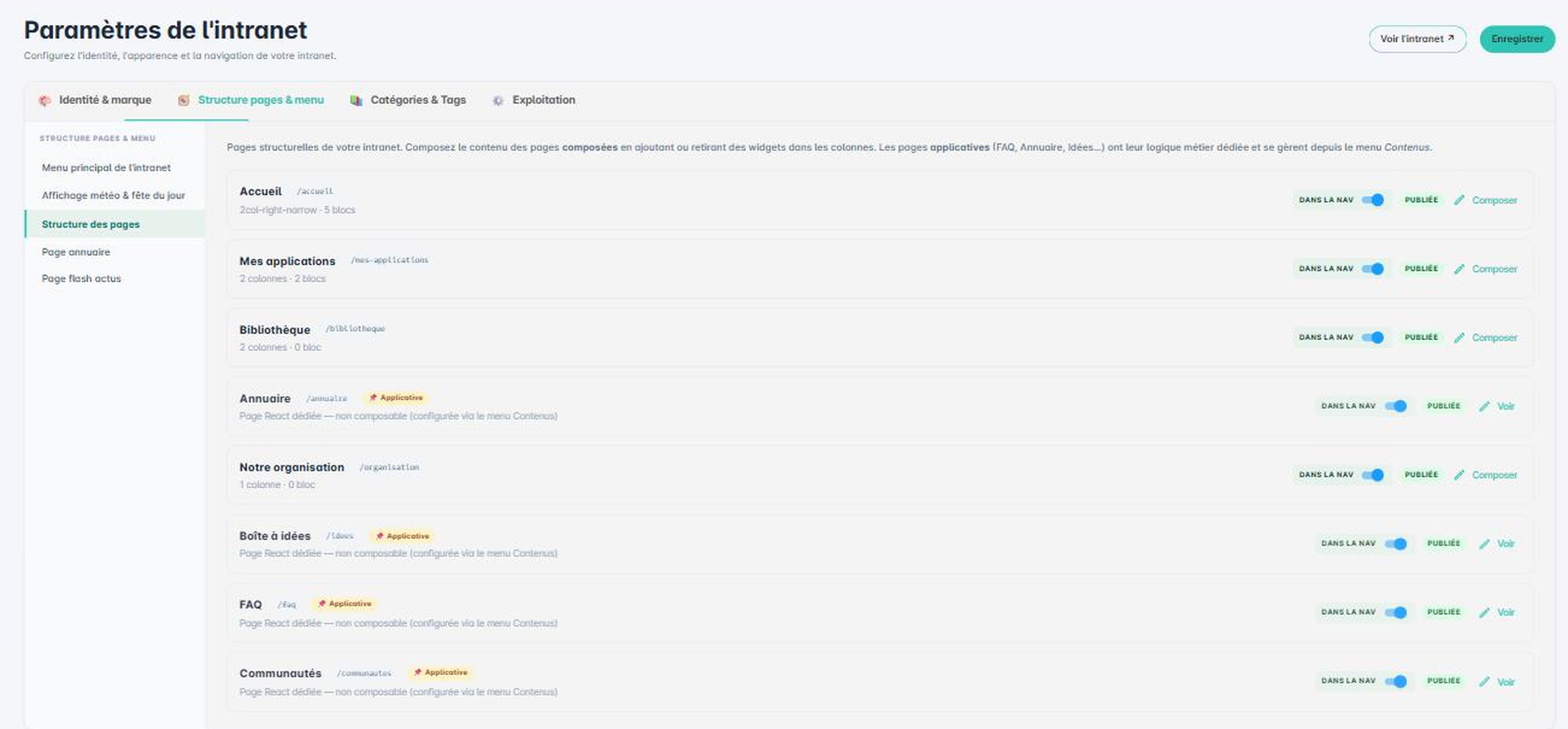This screenshot has width=1568, height=729.
Task: Click the Bibliothèque page title
Action: tap(275, 330)
